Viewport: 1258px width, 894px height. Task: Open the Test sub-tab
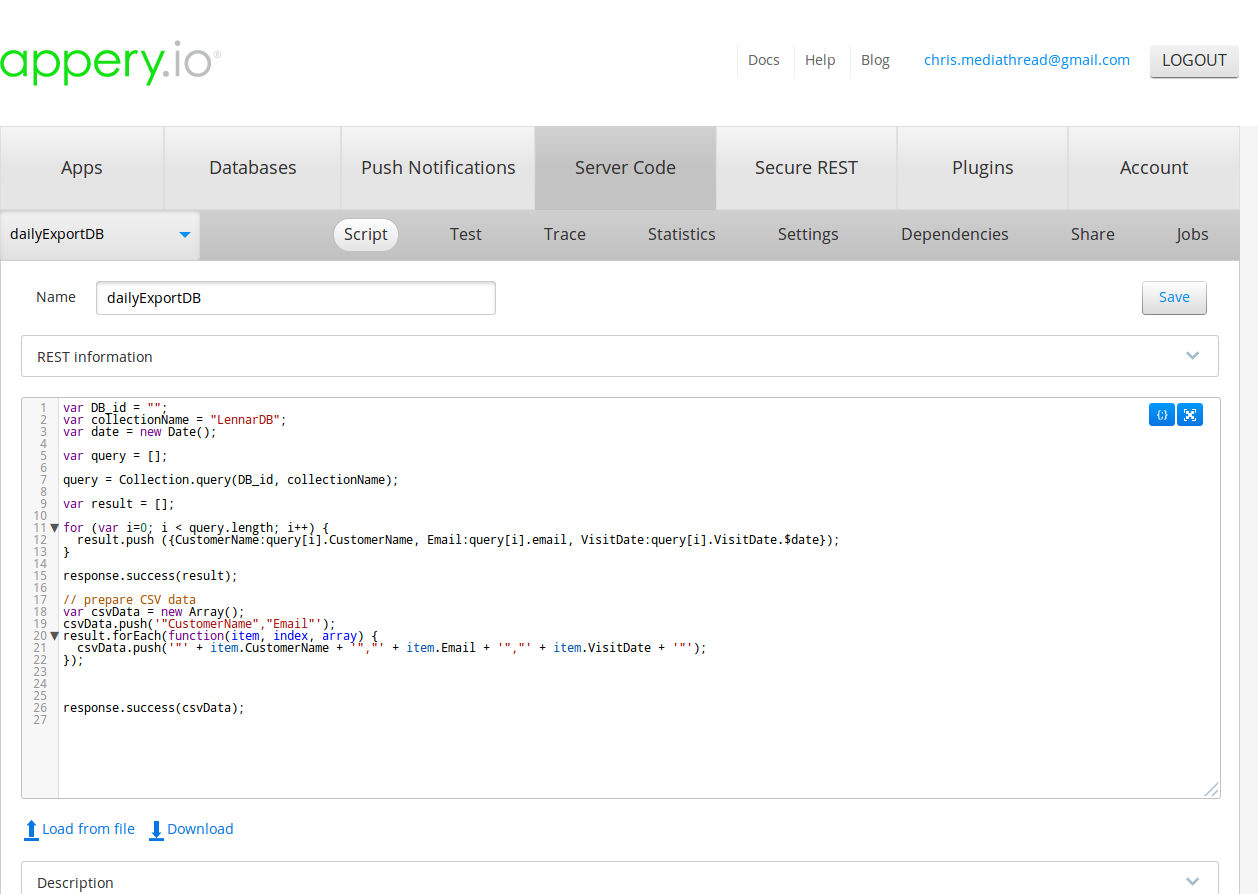point(465,235)
